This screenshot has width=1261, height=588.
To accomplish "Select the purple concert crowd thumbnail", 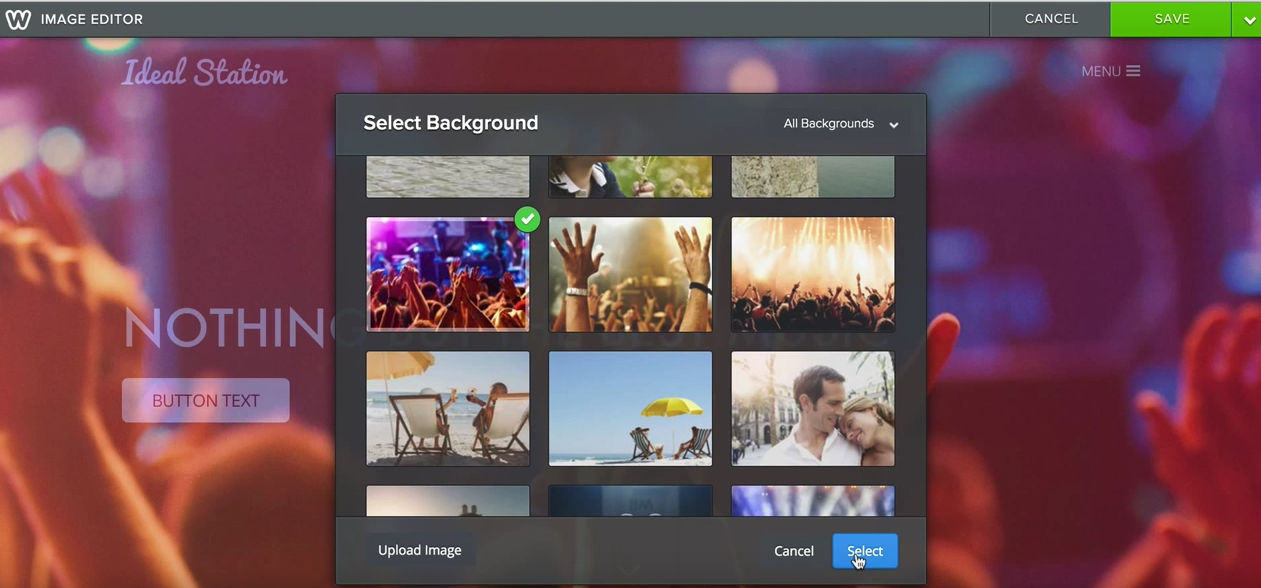I will 448,274.
